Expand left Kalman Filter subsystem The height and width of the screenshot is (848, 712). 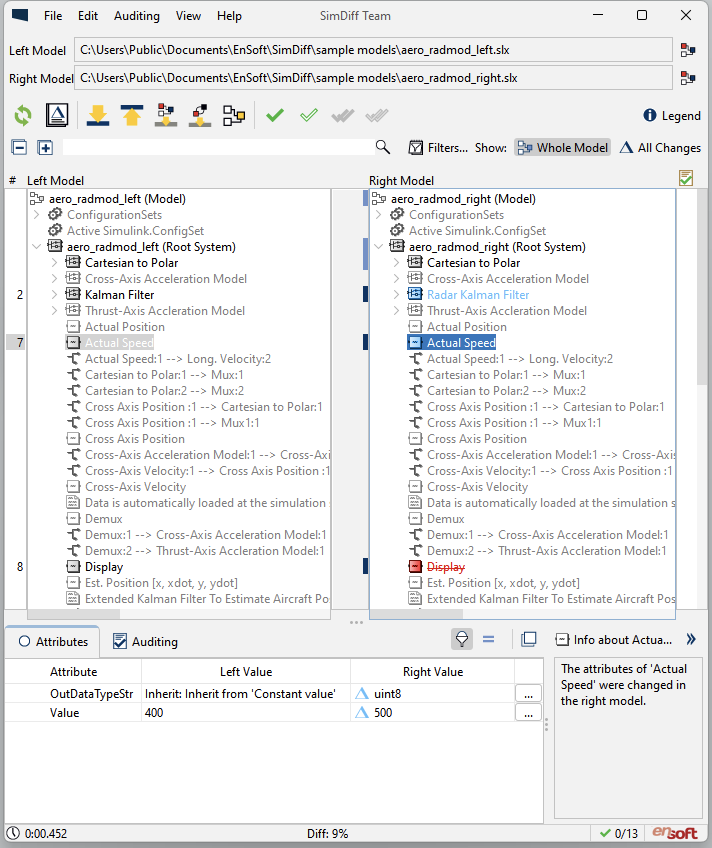click(55, 295)
